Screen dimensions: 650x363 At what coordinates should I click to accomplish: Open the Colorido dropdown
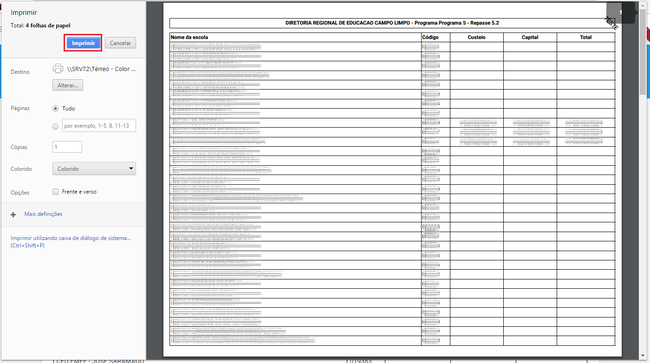94,169
